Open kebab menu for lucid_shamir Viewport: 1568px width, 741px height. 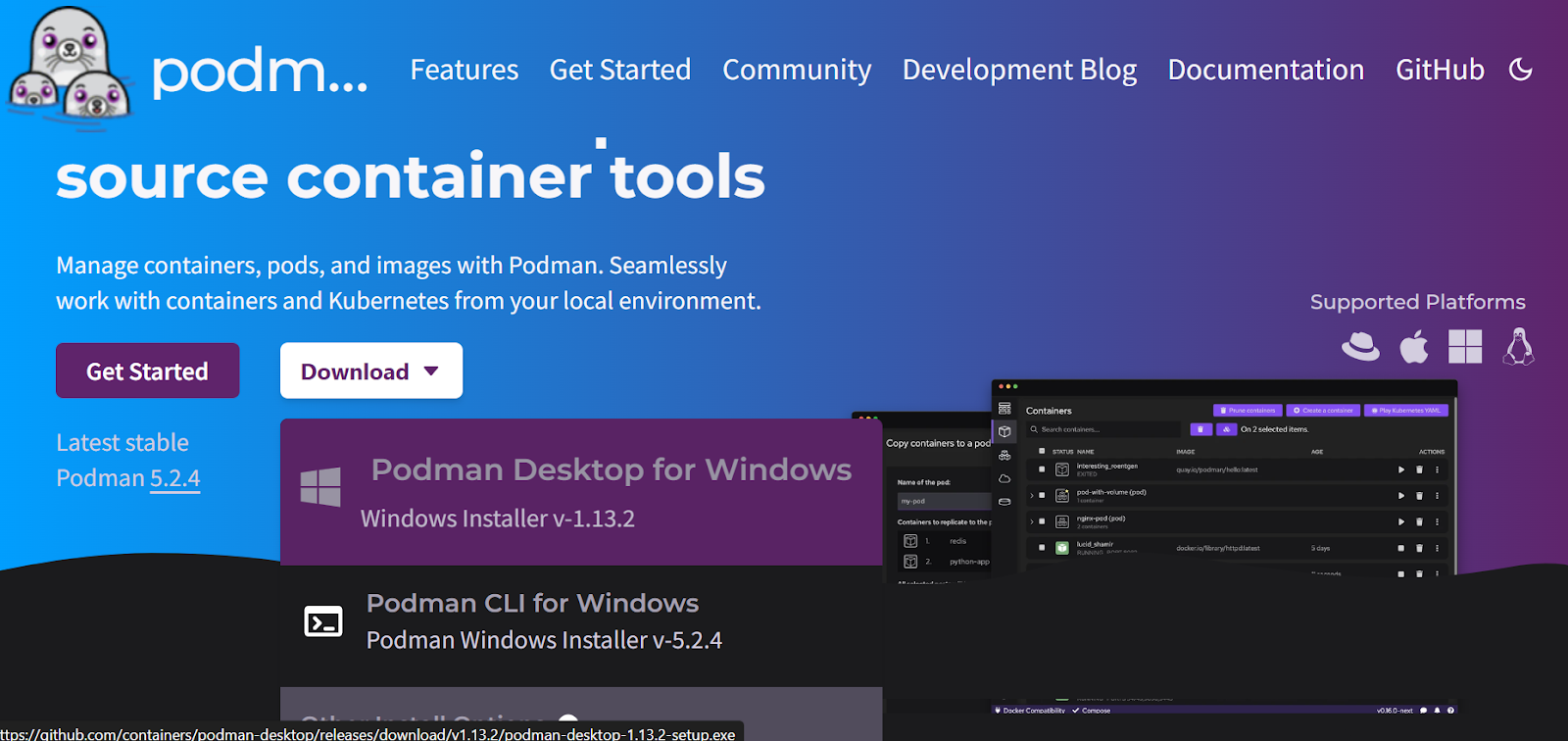click(x=1438, y=548)
